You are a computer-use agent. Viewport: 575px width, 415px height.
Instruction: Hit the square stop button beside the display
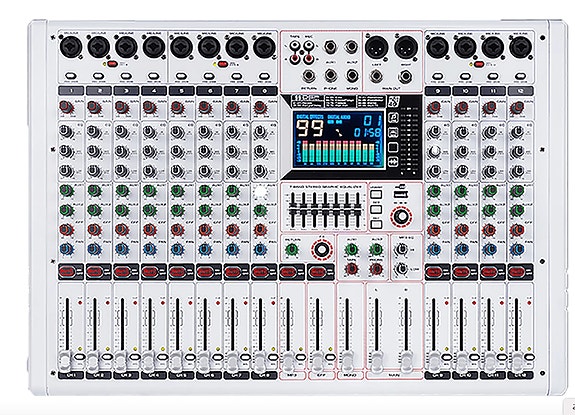(393, 147)
